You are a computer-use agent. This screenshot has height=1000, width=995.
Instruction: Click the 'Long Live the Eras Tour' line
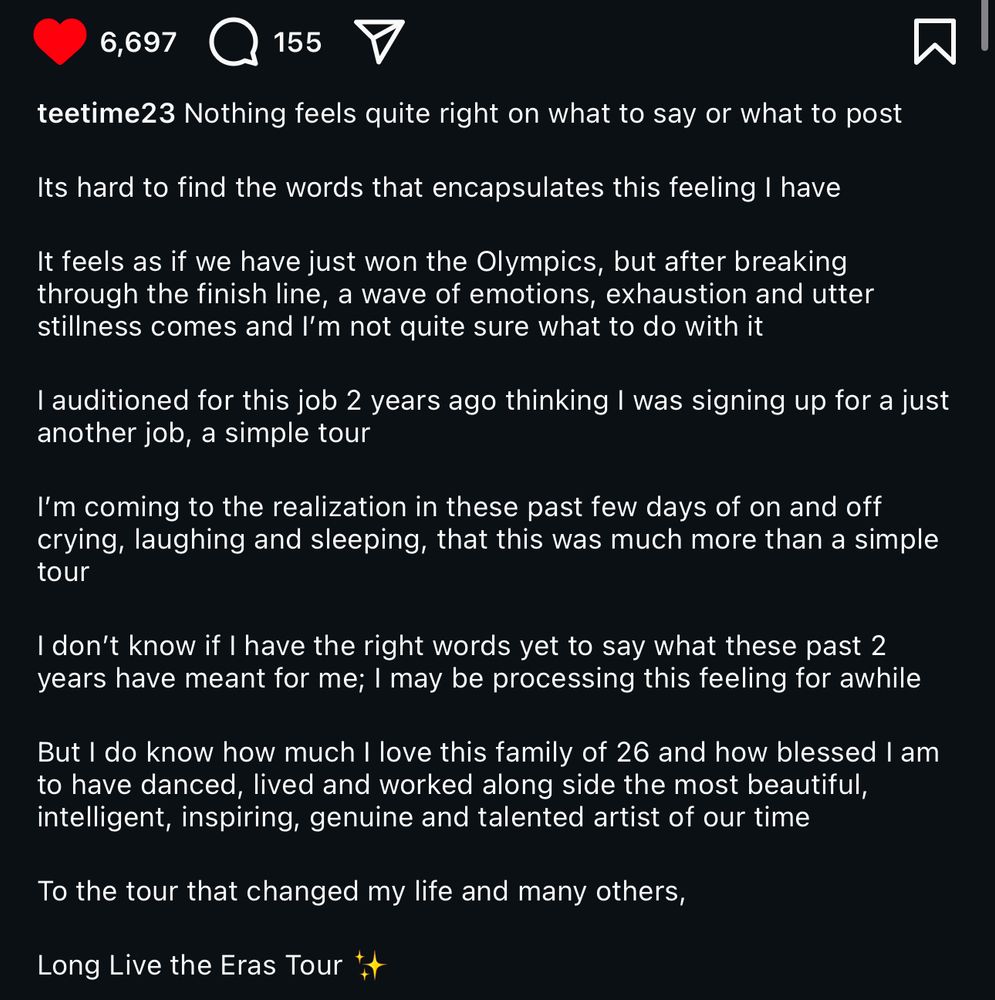click(x=212, y=966)
